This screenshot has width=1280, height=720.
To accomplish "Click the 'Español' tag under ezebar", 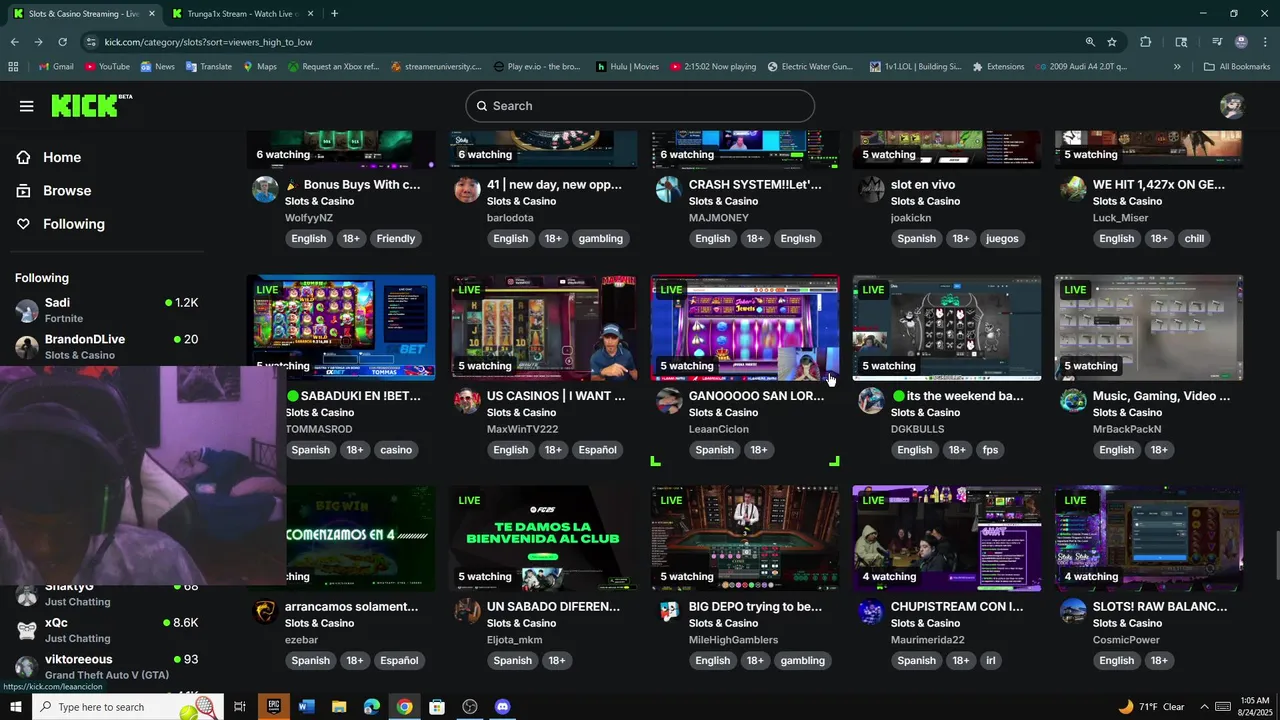I will click(399, 661).
